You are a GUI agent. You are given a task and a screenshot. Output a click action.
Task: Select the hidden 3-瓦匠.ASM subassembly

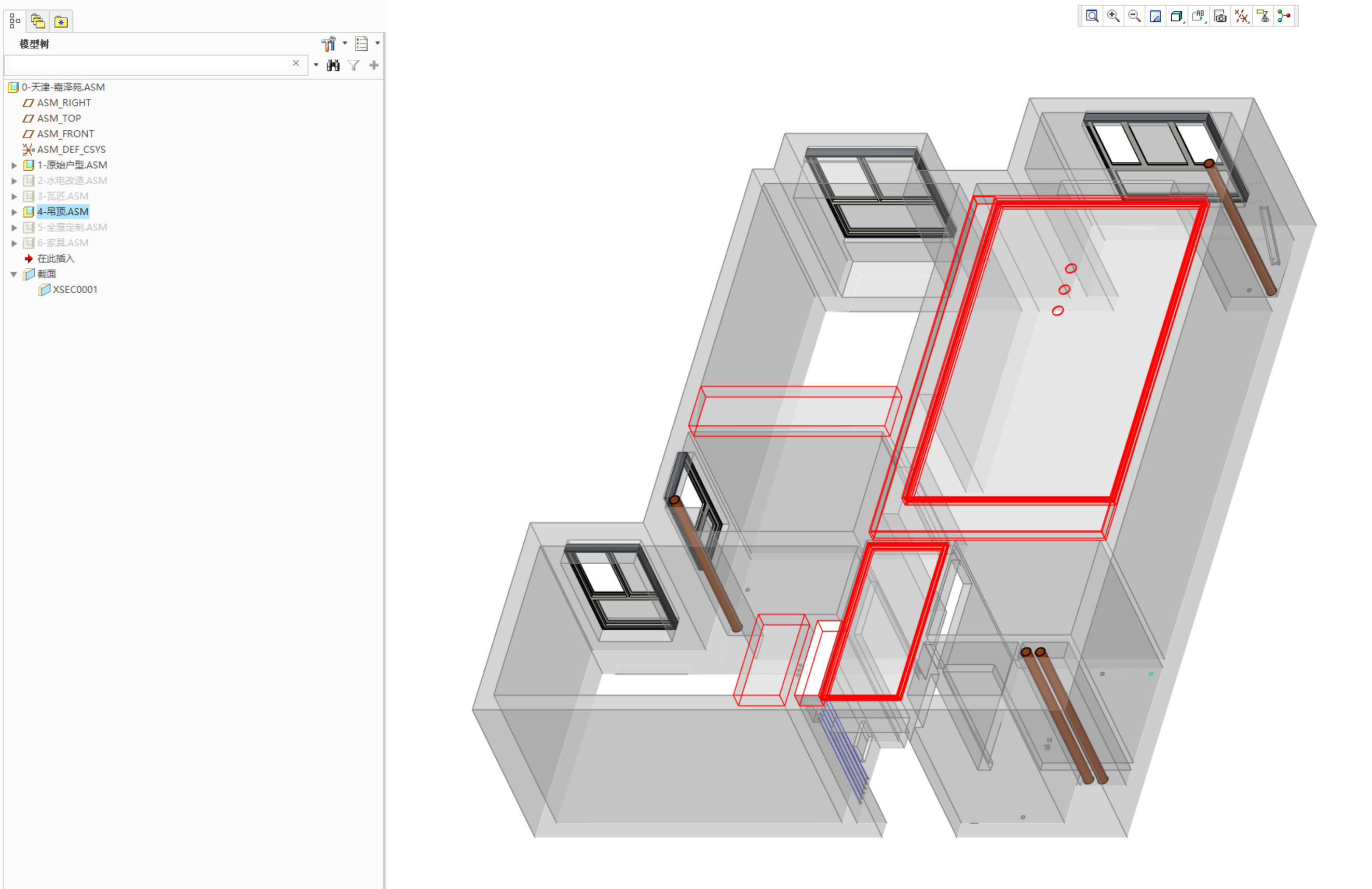63,196
